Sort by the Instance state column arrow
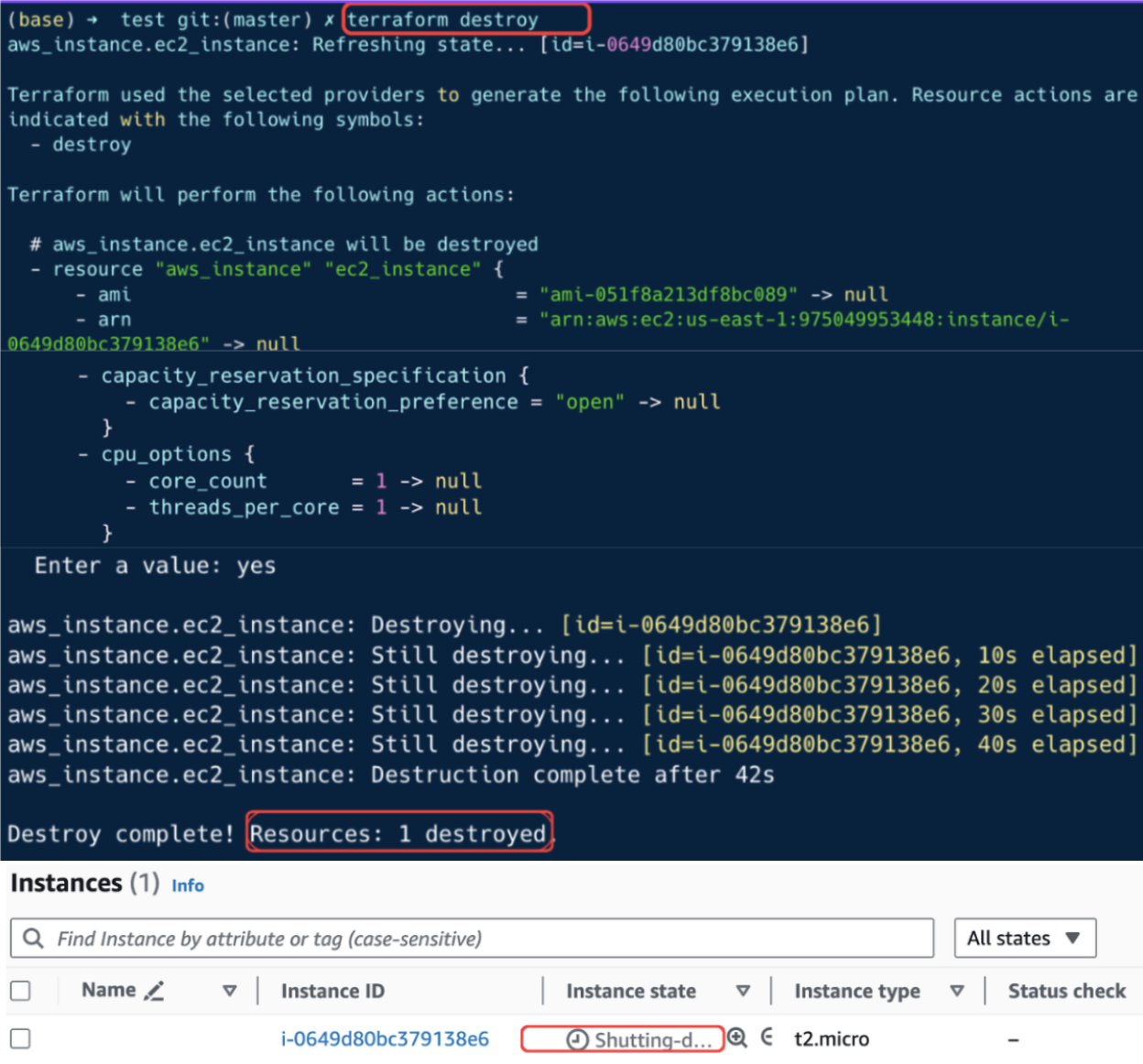The height and width of the screenshot is (1064, 1143). click(743, 990)
